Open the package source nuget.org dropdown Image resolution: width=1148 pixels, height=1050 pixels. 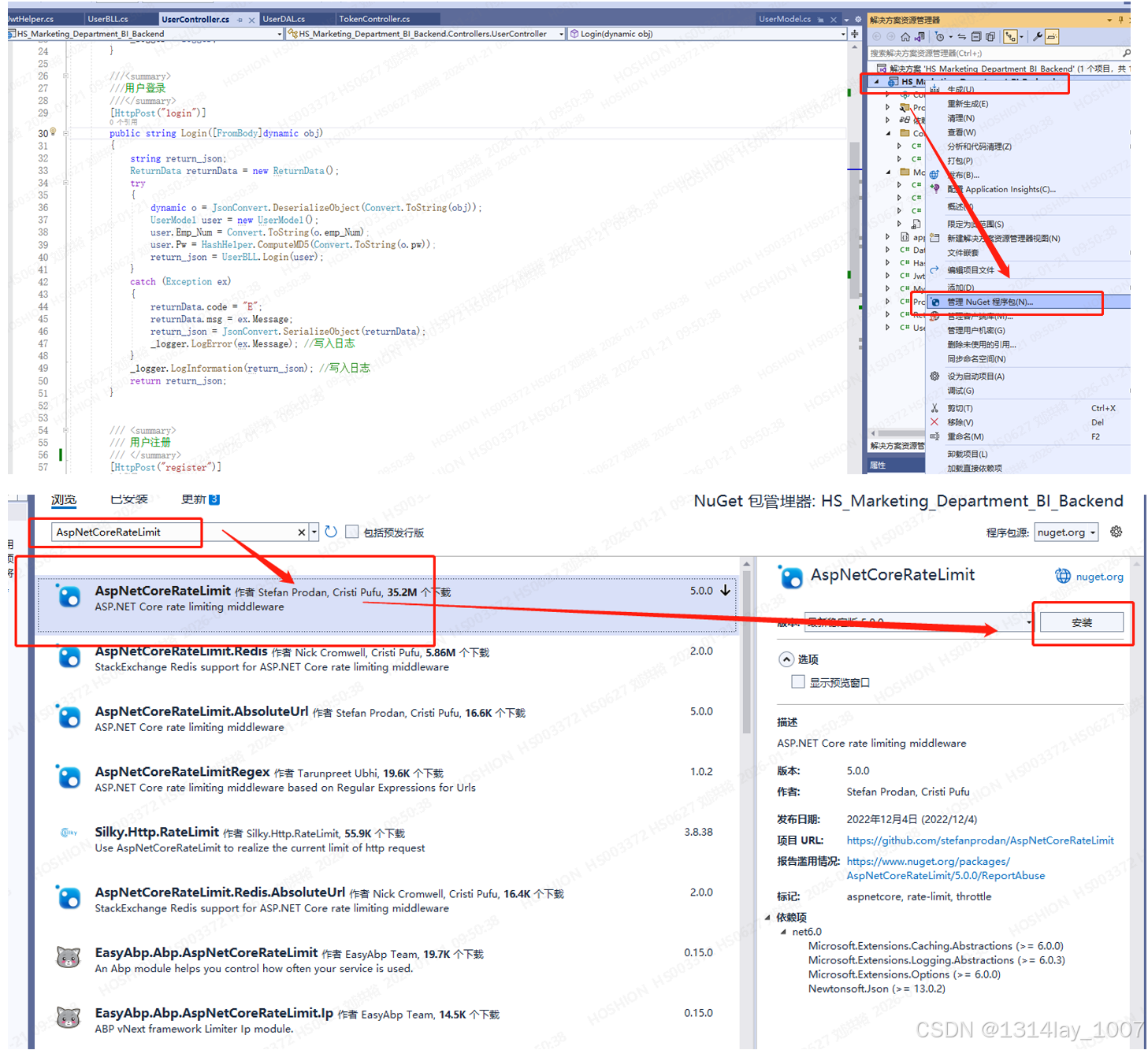point(1066,532)
